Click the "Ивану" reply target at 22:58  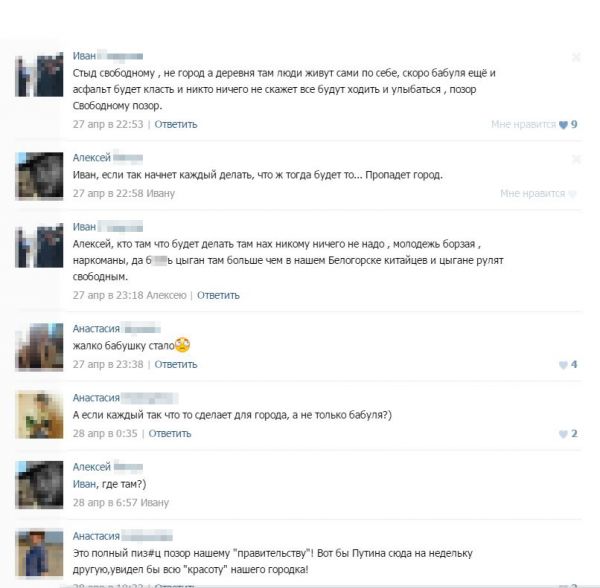pyautogui.click(x=160, y=194)
